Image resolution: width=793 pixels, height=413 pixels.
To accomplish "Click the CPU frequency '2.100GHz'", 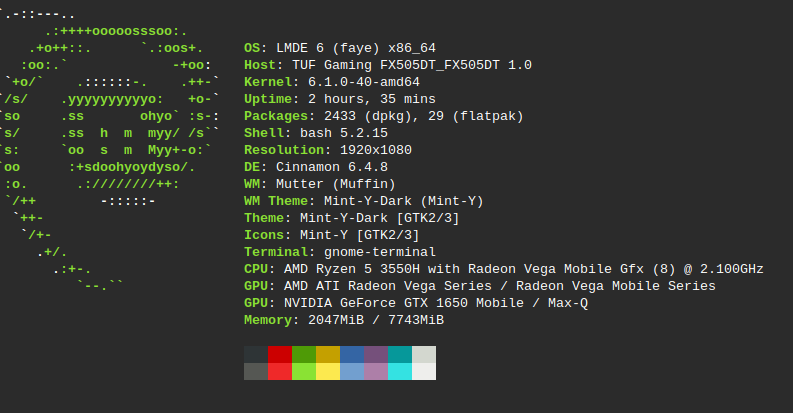I will (x=732, y=269).
